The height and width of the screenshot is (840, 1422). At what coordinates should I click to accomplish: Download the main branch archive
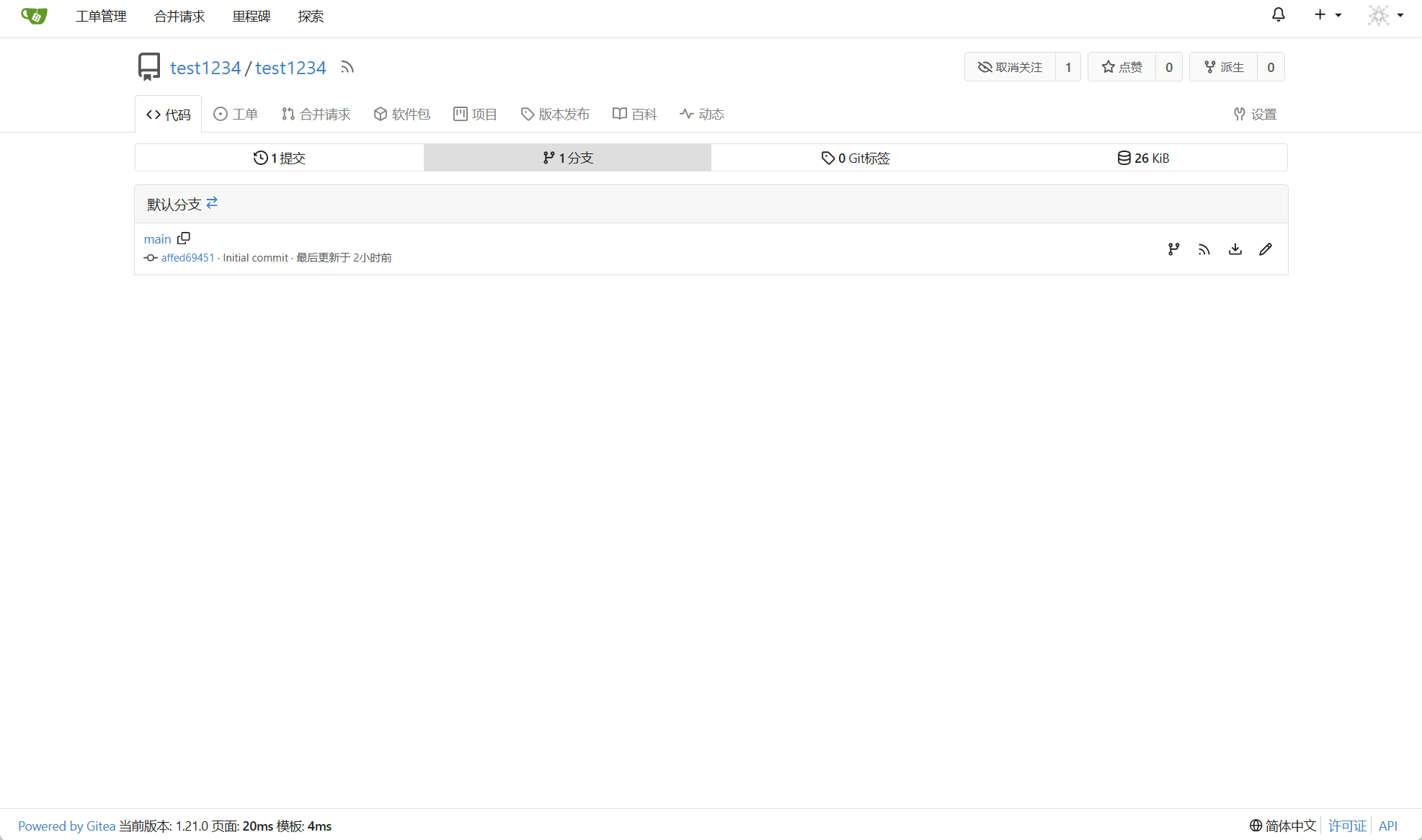point(1235,249)
